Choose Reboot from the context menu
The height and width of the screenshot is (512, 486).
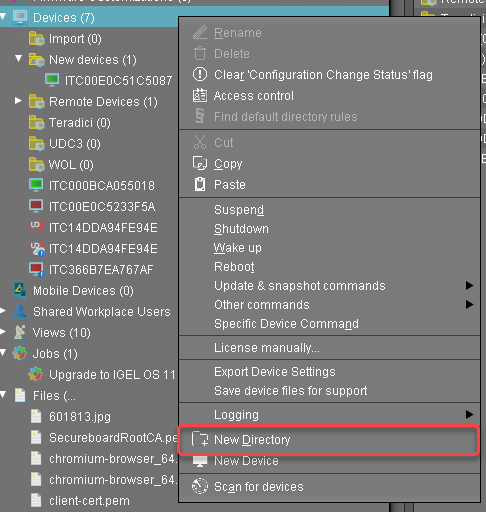click(234, 267)
